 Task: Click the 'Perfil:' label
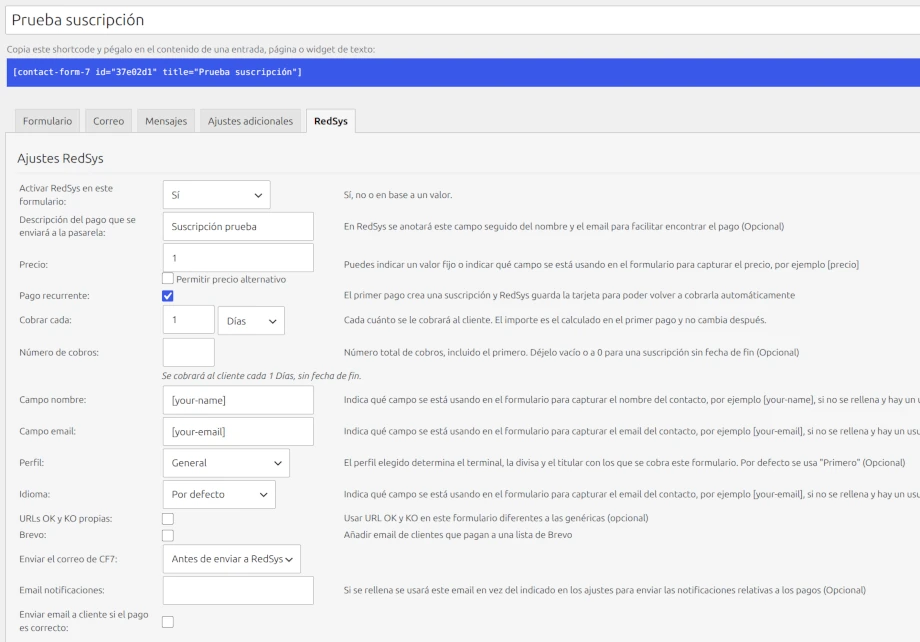[x=32, y=462]
